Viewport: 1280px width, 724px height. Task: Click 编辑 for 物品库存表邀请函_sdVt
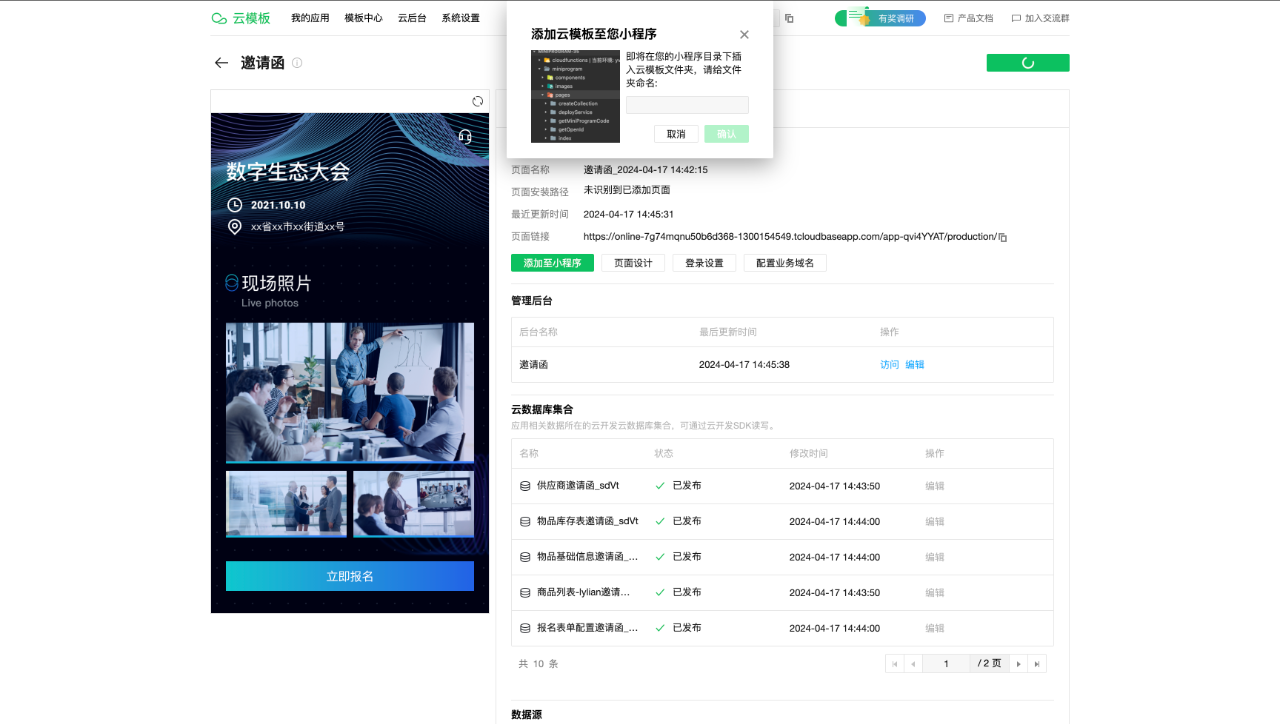[x=935, y=522]
